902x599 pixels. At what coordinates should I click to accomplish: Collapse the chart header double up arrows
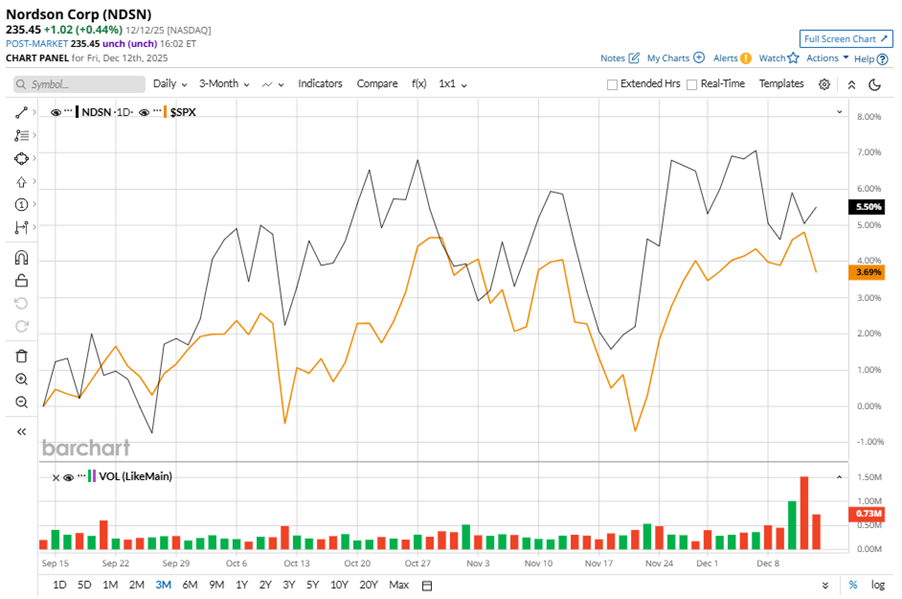click(851, 85)
